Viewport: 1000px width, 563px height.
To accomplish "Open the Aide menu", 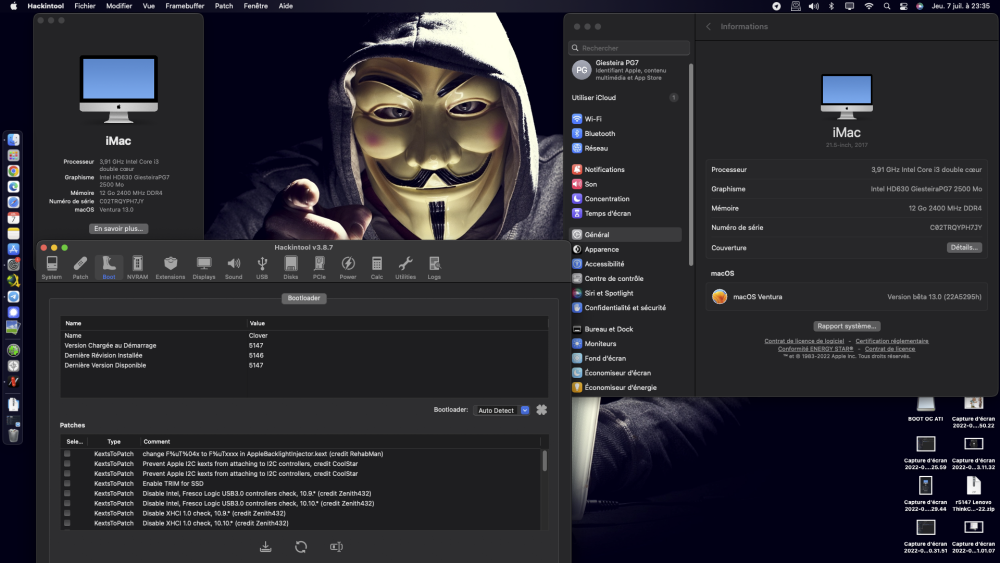I will click(286, 6).
